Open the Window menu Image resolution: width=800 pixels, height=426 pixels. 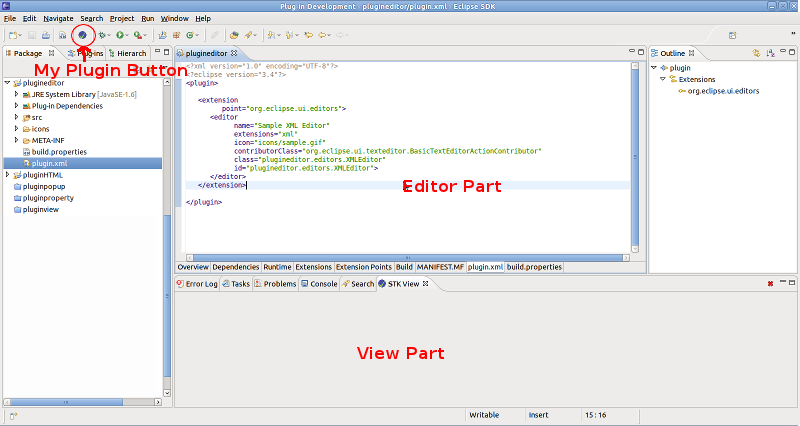click(174, 18)
